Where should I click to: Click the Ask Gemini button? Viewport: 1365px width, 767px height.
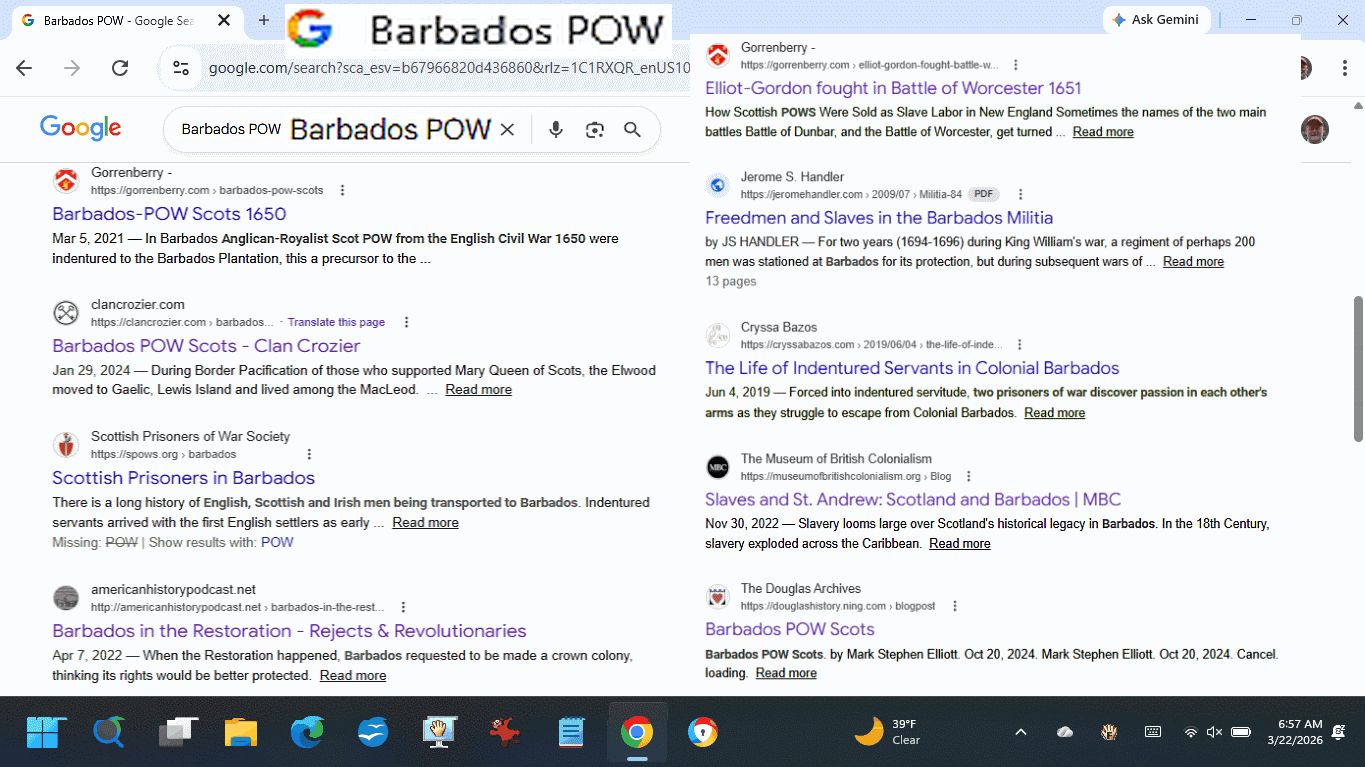click(x=1157, y=20)
